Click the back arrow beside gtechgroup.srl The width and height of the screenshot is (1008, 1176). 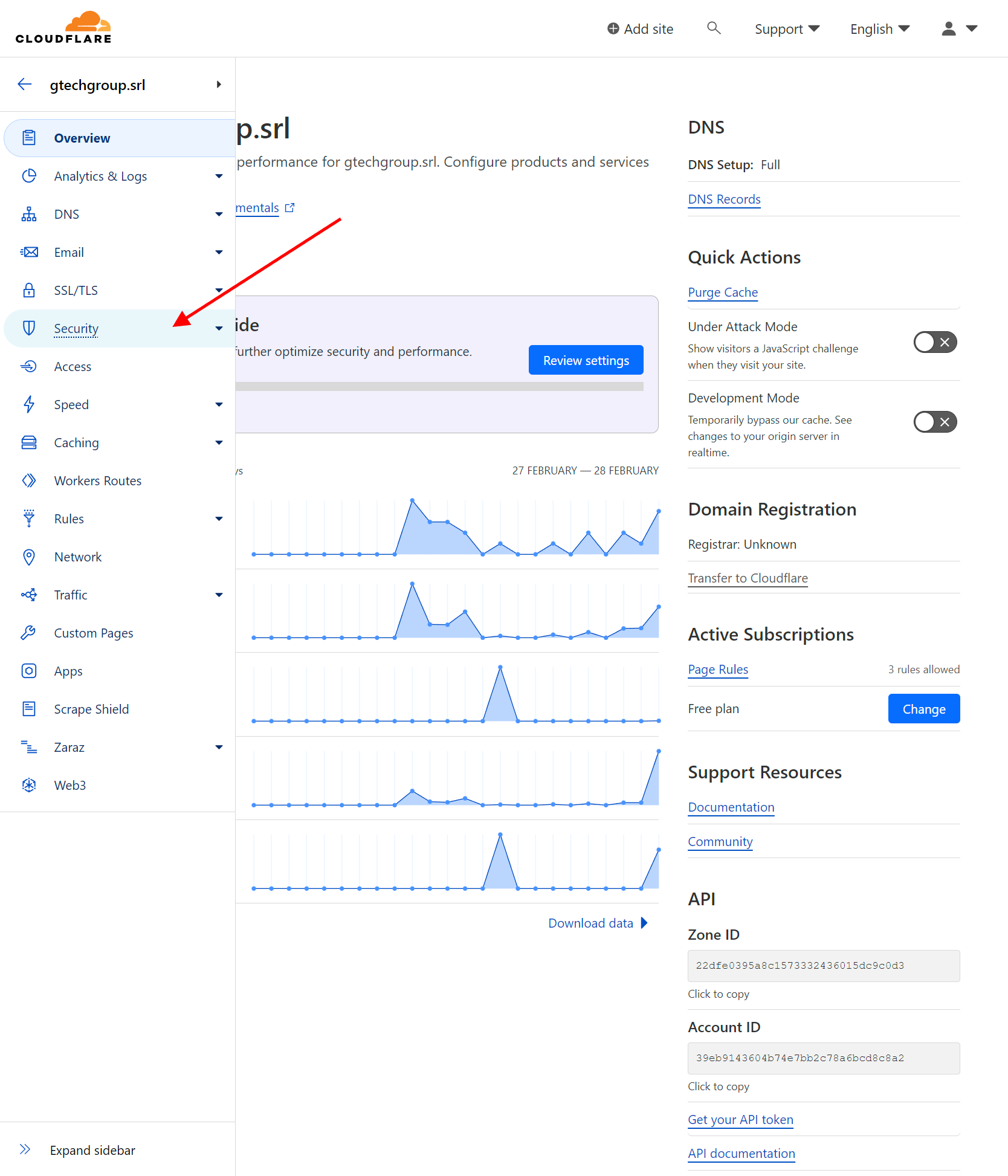pos(25,85)
